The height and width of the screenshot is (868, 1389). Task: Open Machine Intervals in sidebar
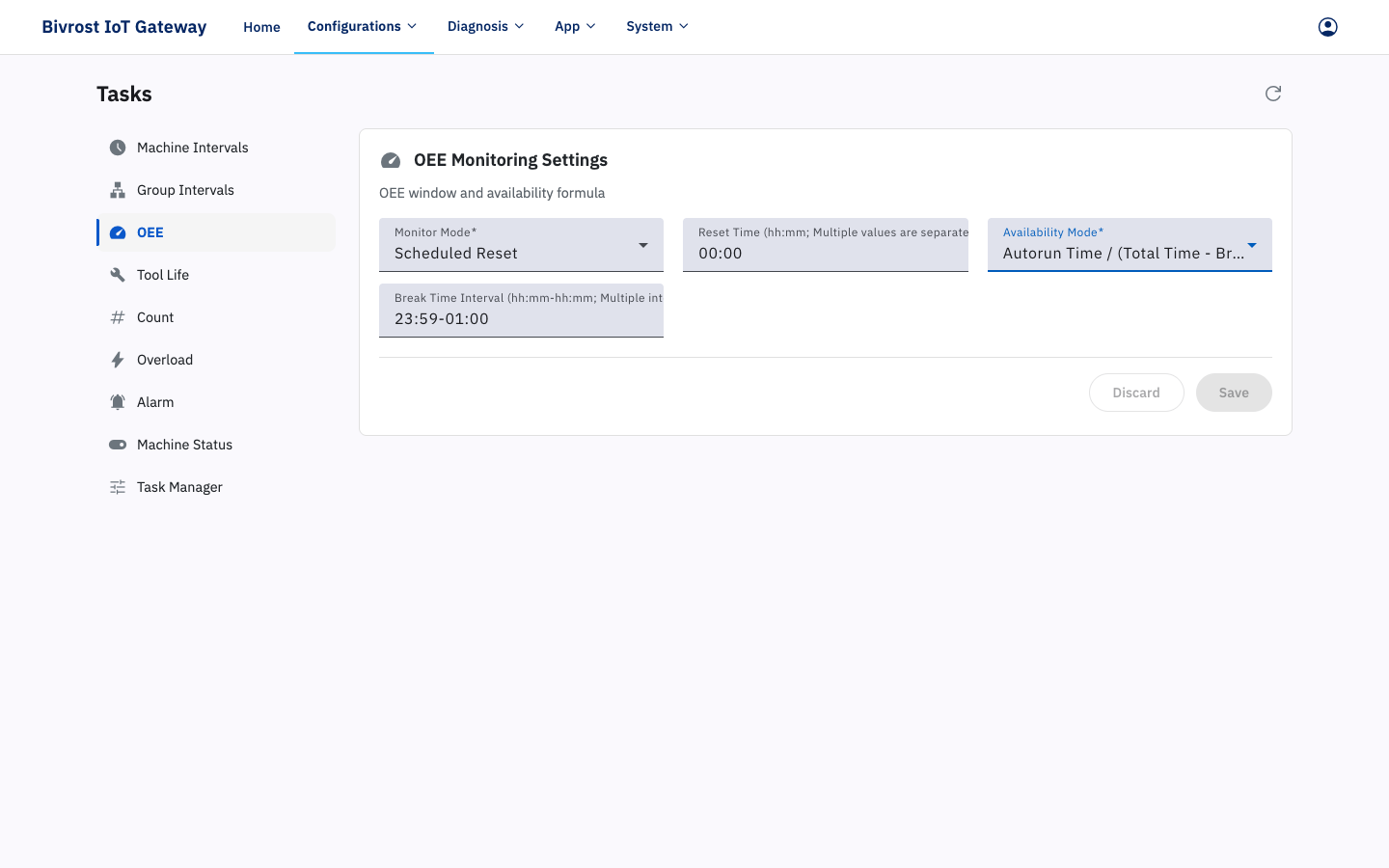216,148
